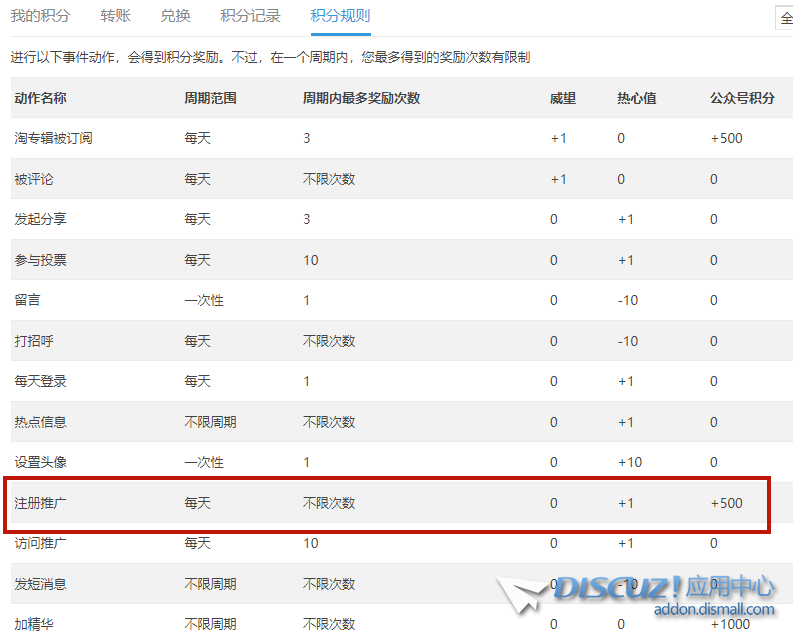Click the 公众号积分 column header
793x635 pixels.
742,98
